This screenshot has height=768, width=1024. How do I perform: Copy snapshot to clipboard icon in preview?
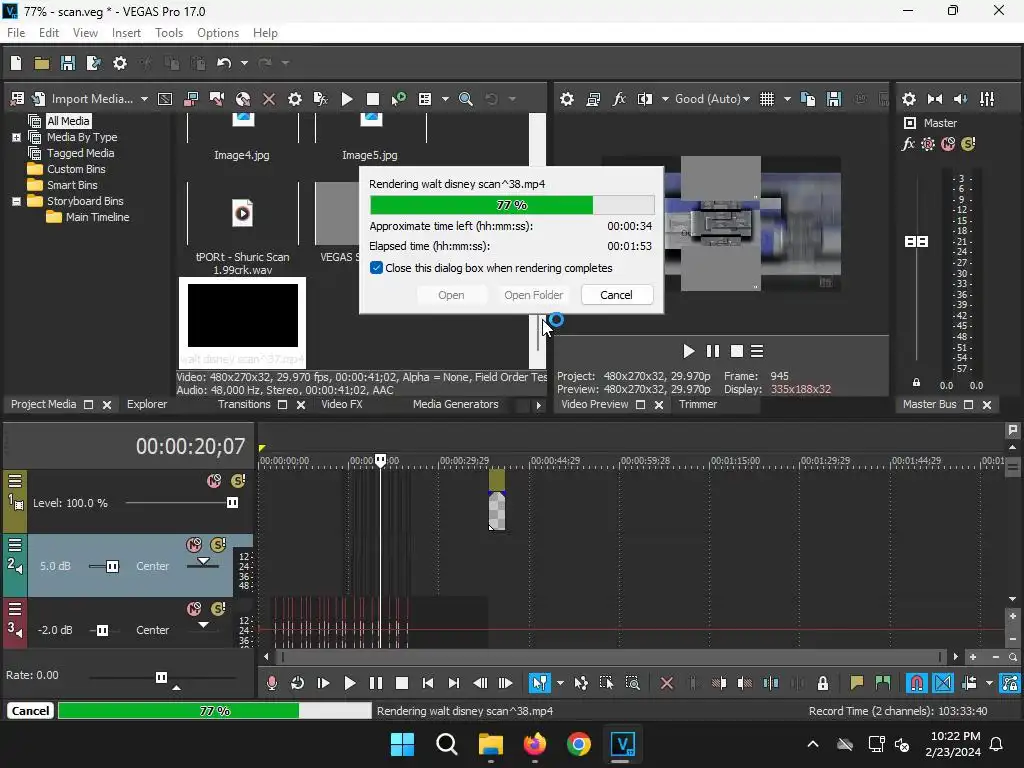pyautogui.click(x=808, y=99)
